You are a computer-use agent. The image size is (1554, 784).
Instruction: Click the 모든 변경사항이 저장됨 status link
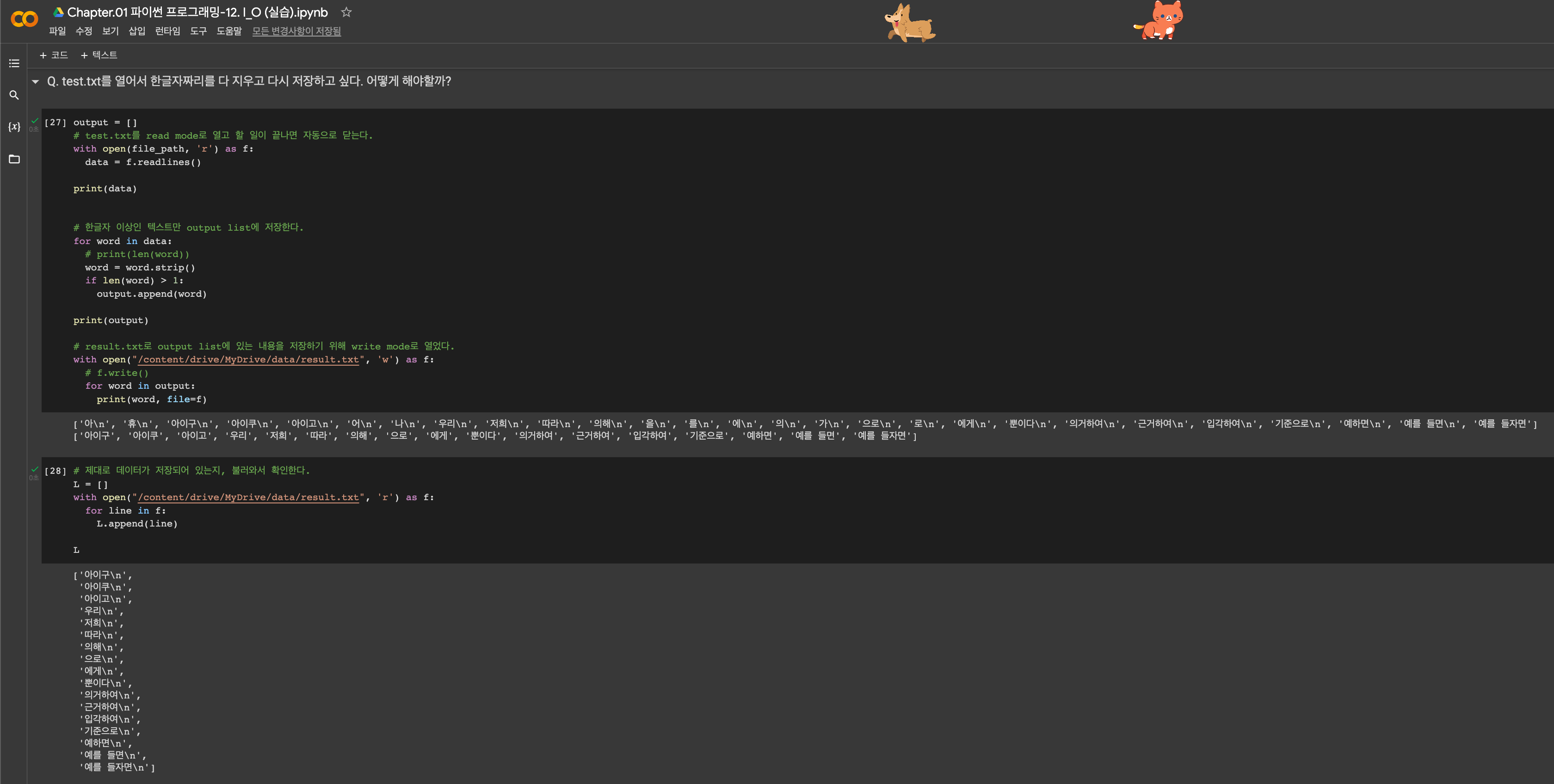tap(296, 31)
